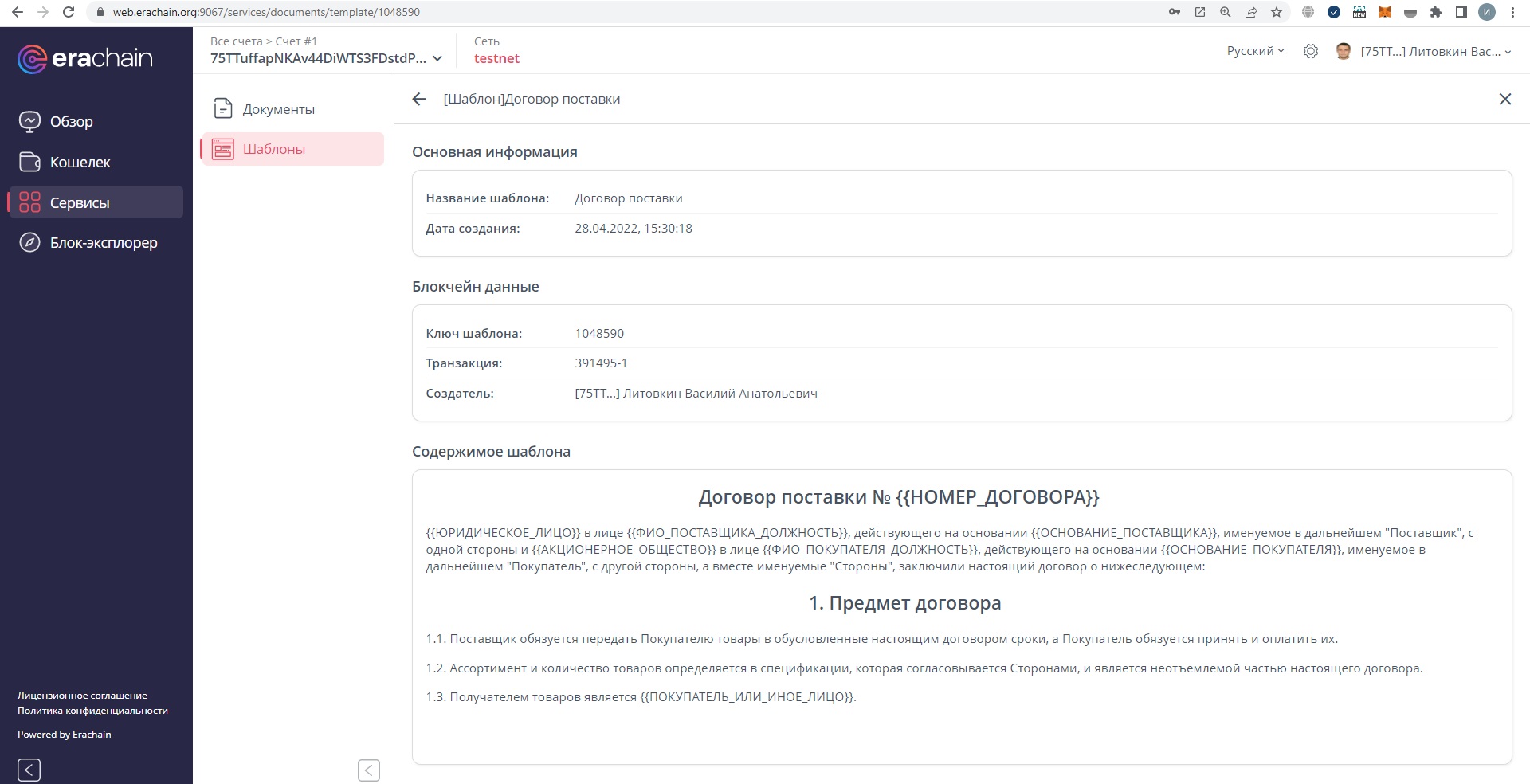Open the MetaMask fox extension icon
This screenshot has height=784, width=1530.
pyautogui.click(x=1384, y=12)
